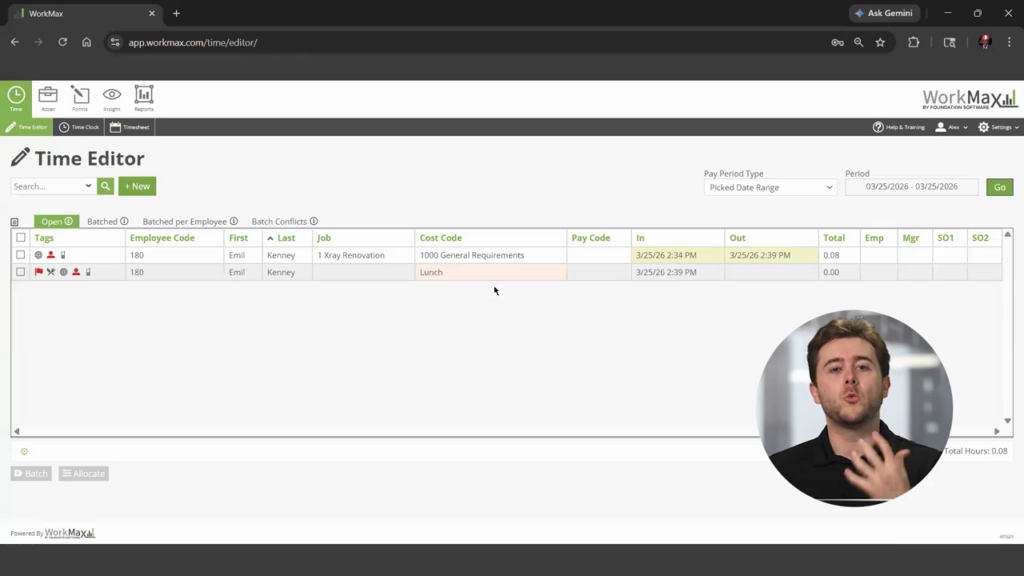Click the horizontal scrollbar right arrow of the grid
This screenshot has width=1024, height=576.
tap(997, 431)
